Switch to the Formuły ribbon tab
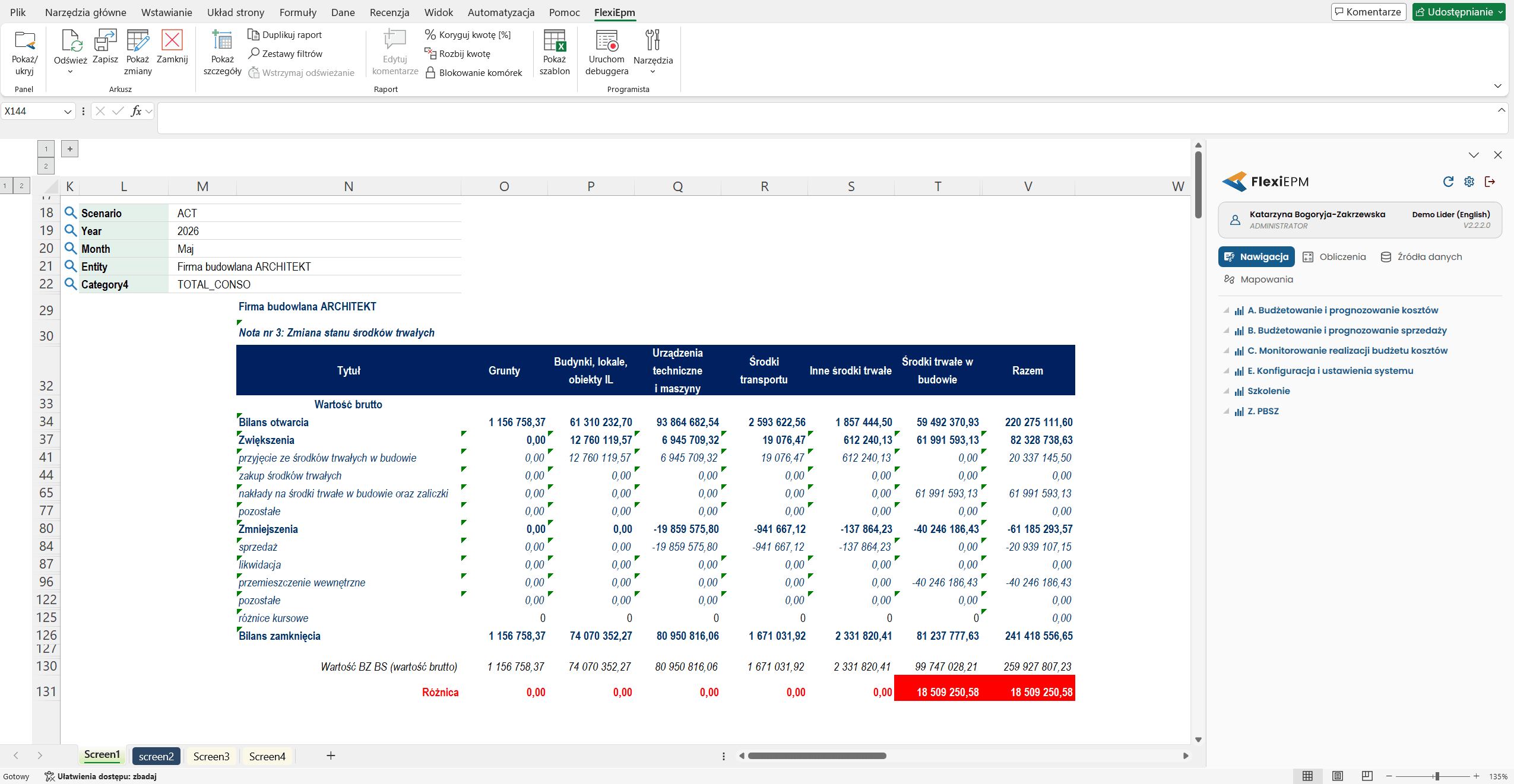Screen dimensions: 1514x784 [x=297, y=12]
